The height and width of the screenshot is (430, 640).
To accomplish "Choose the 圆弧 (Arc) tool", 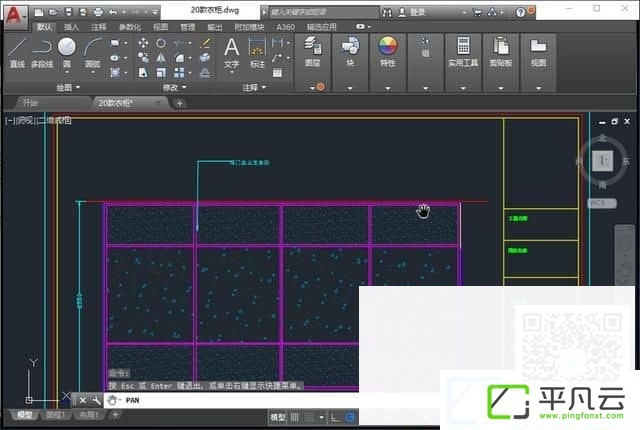I will click(92, 52).
